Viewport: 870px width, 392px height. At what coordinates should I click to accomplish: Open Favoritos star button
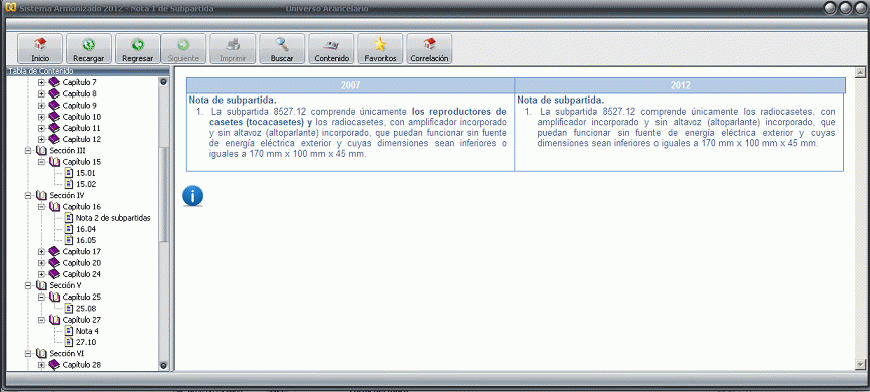tap(380, 48)
